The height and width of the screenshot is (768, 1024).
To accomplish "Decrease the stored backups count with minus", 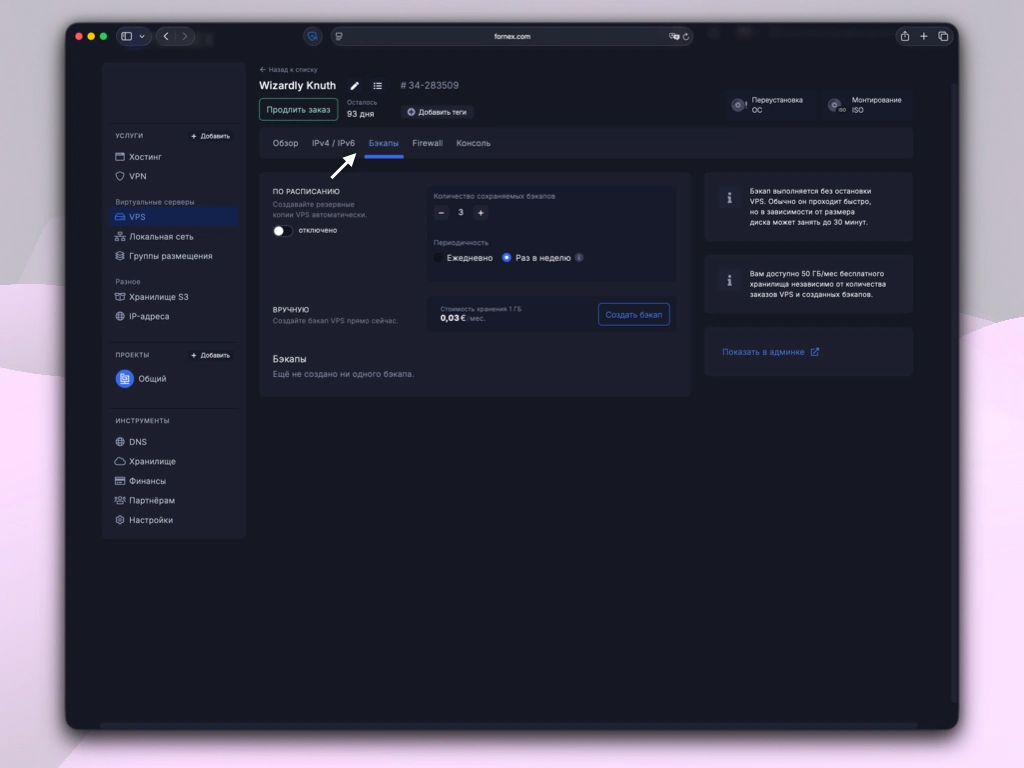I will coord(441,213).
